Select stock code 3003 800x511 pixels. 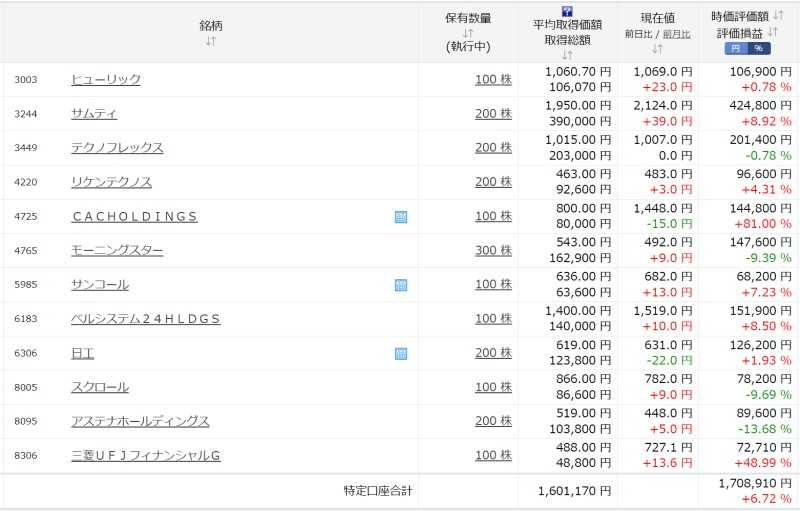point(26,80)
